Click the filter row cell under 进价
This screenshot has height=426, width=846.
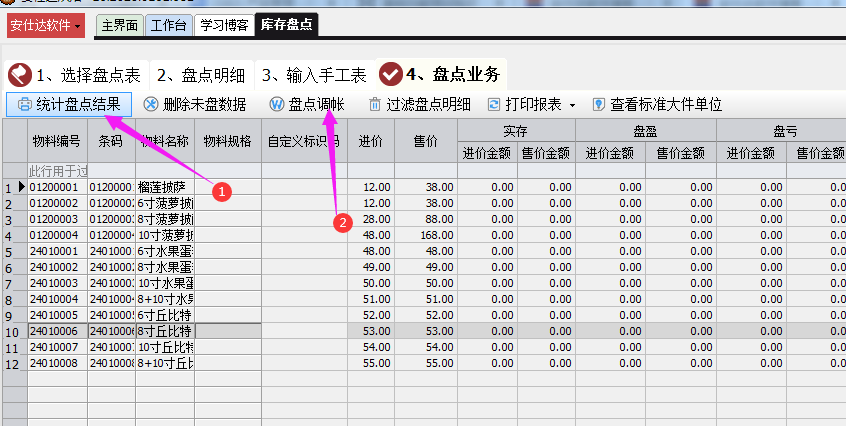coord(371,171)
